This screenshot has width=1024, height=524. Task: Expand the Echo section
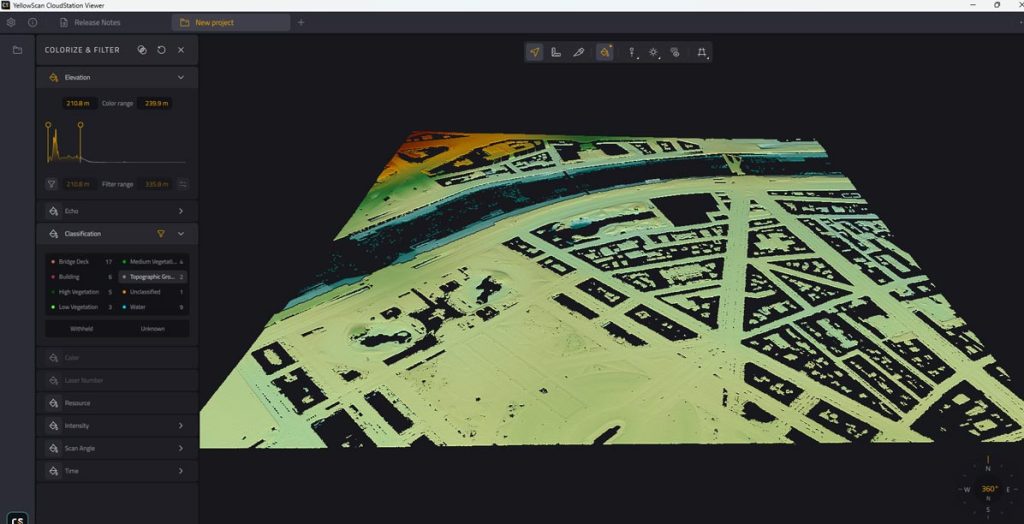[181, 211]
